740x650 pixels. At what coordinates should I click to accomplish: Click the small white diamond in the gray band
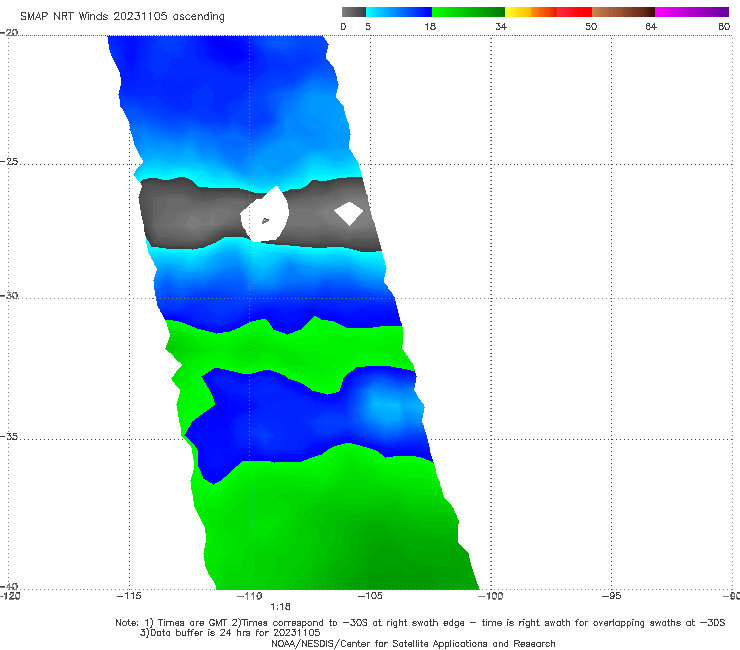click(349, 214)
